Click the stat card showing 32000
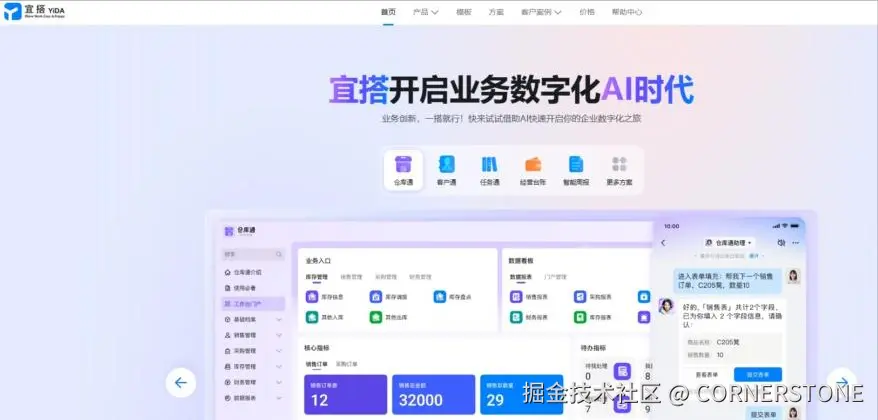This screenshot has width=878, height=420. coord(433,394)
